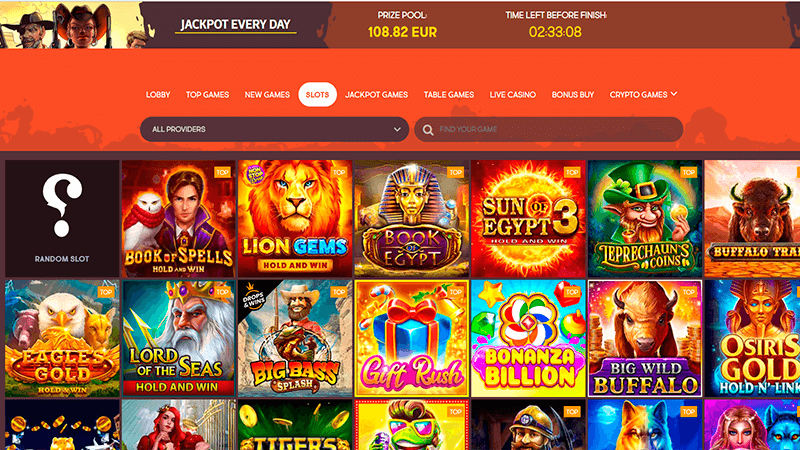Image resolution: width=800 pixels, height=450 pixels.
Task: Click the Jackpot Every Day link
Action: (x=236, y=25)
